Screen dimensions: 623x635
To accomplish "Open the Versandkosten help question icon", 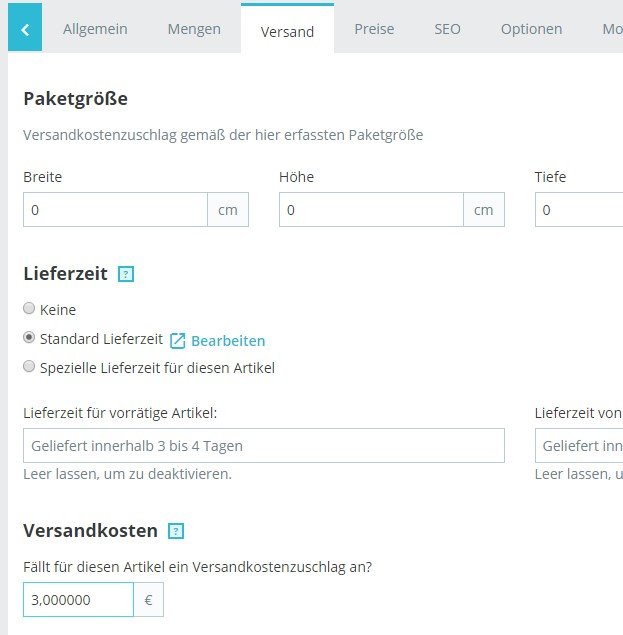I will point(176,531).
